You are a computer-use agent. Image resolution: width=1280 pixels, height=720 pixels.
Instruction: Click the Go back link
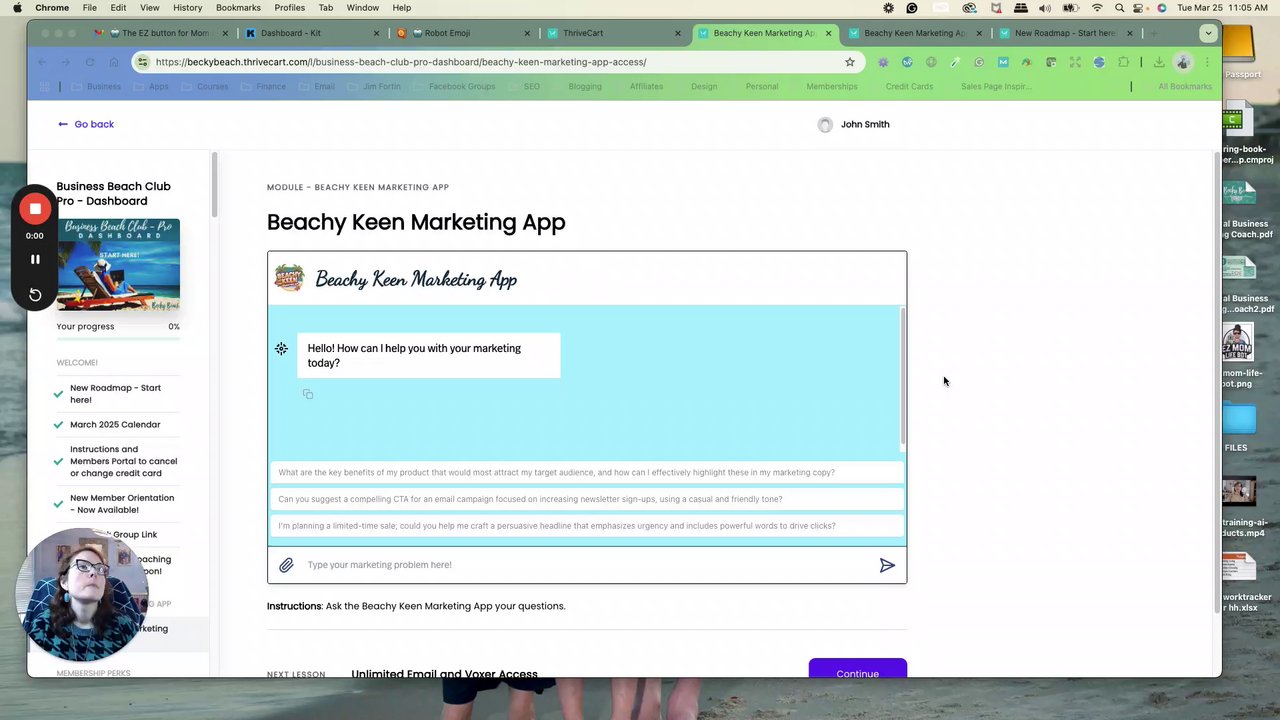click(x=86, y=125)
